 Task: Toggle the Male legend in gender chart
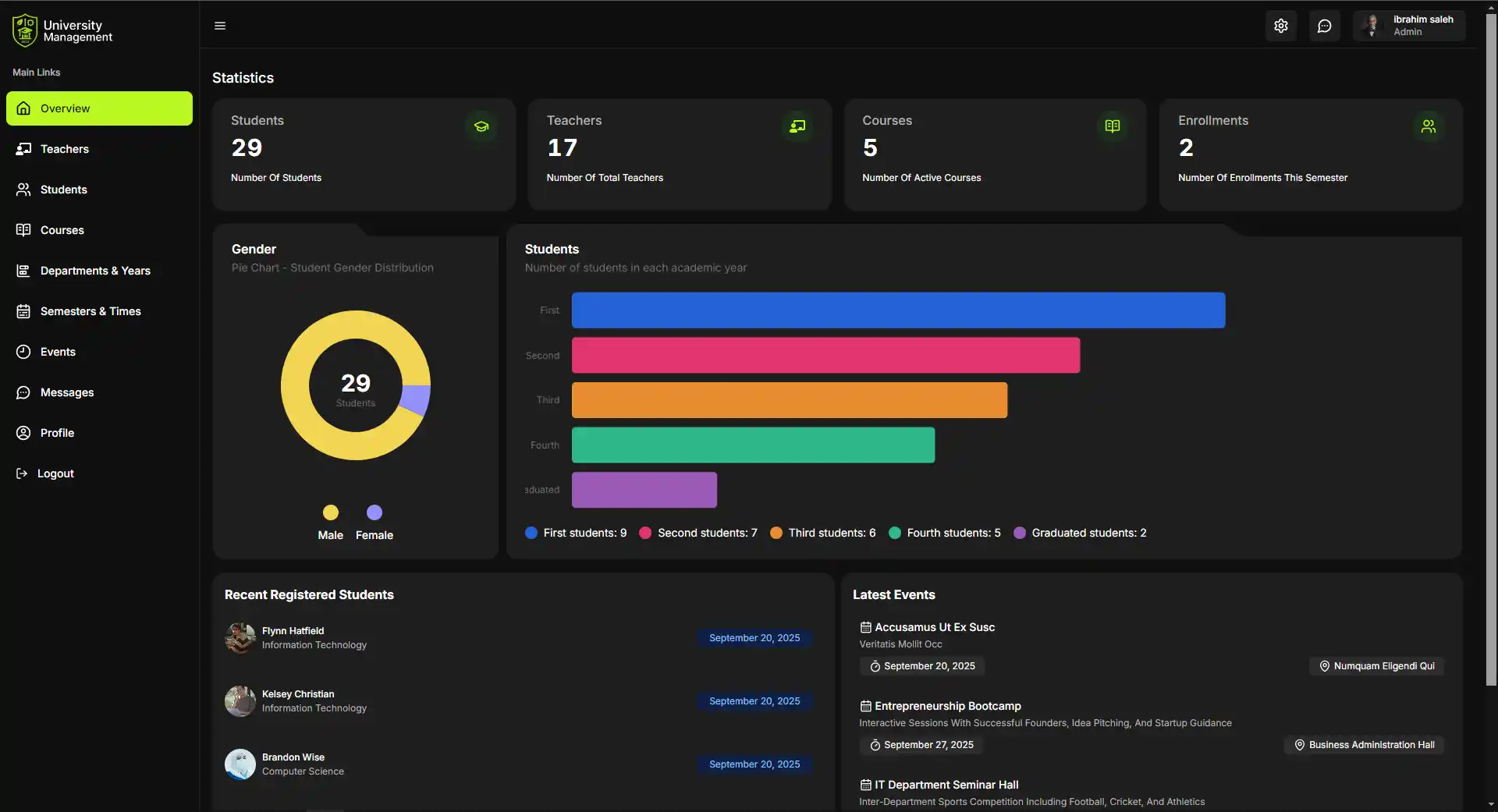(x=330, y=535)
